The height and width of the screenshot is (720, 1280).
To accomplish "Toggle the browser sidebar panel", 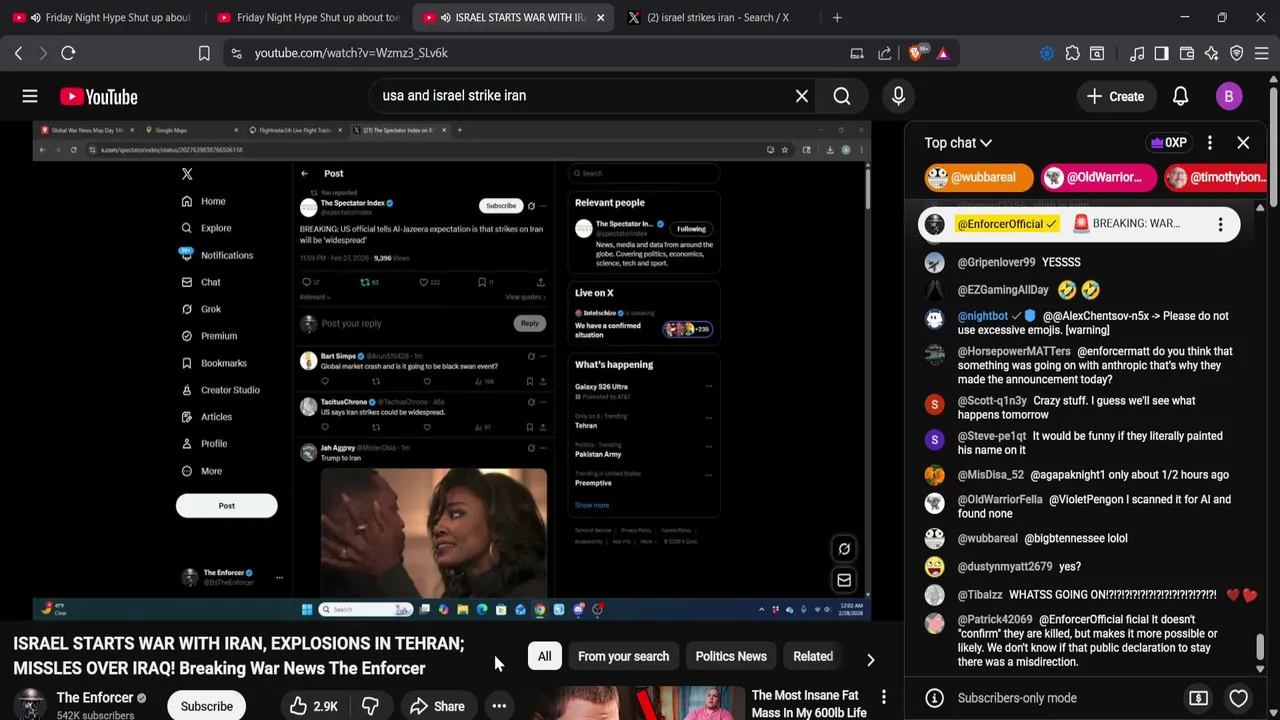I will click(x=1161, y=53).
